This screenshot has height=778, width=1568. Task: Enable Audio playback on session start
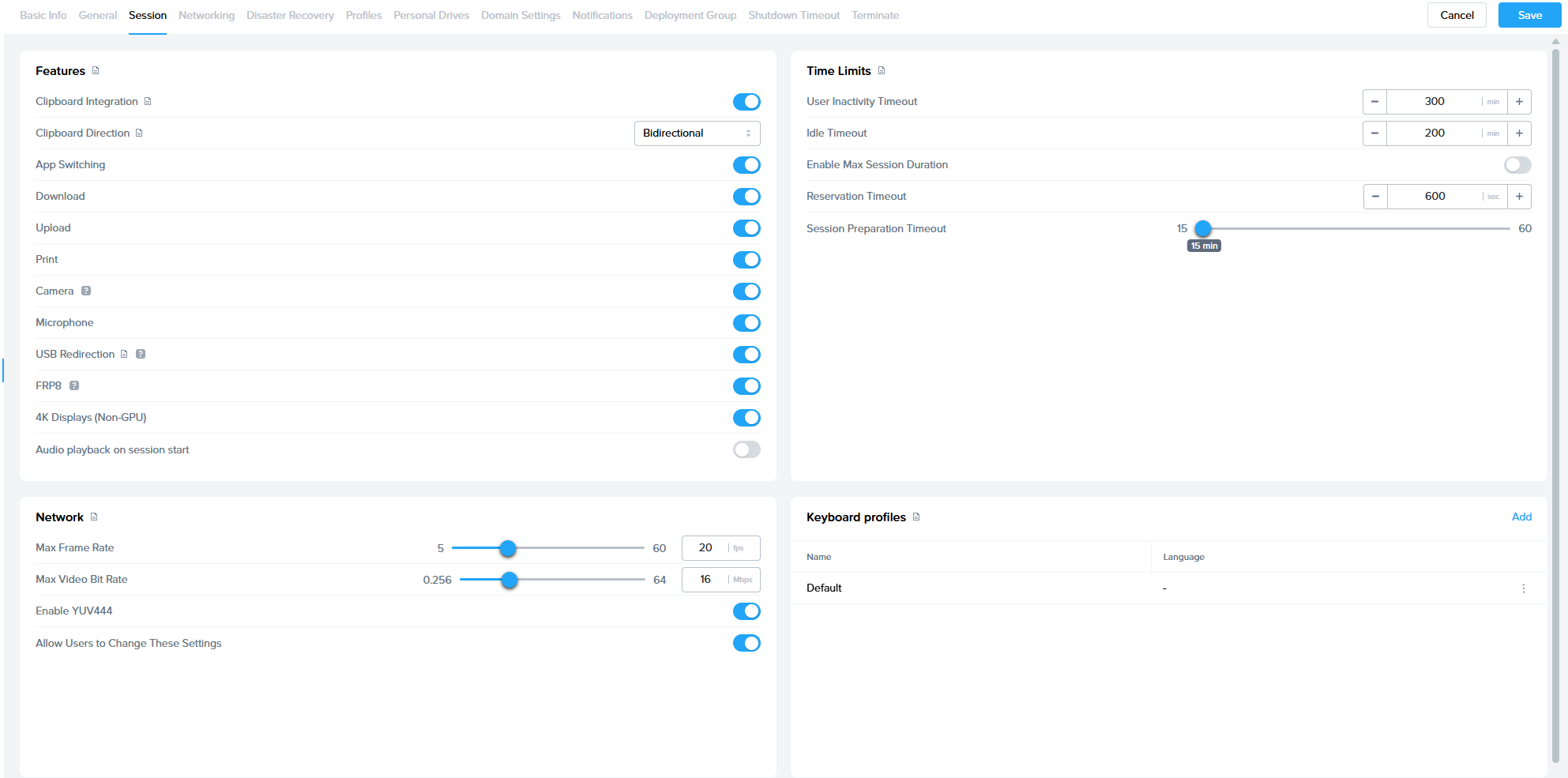746,450
